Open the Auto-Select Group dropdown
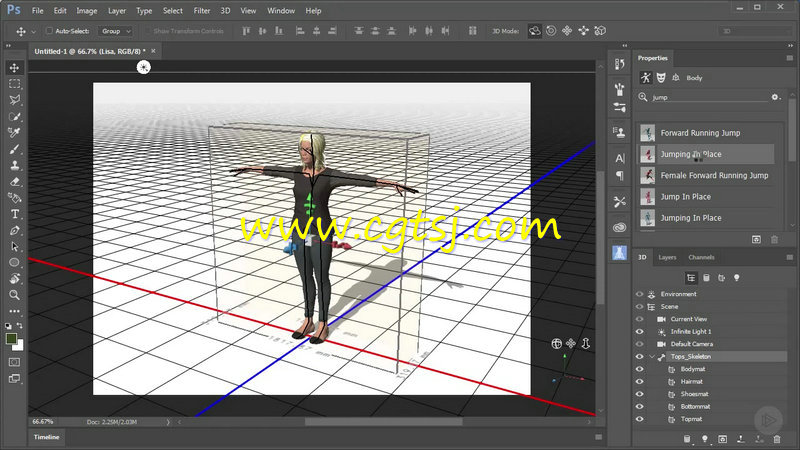 [x=115, y=31]
